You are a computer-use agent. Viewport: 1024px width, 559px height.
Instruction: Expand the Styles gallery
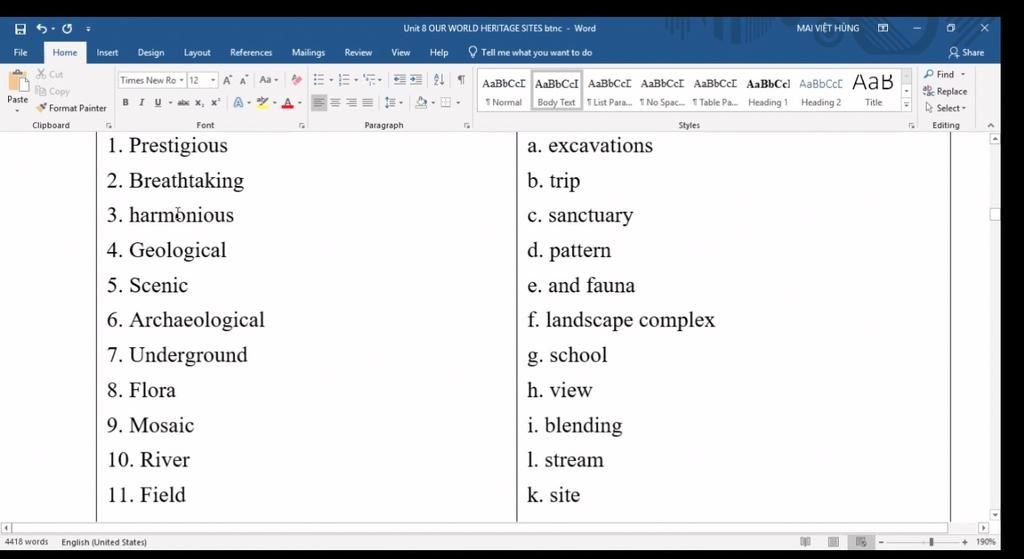coord(906,105)
